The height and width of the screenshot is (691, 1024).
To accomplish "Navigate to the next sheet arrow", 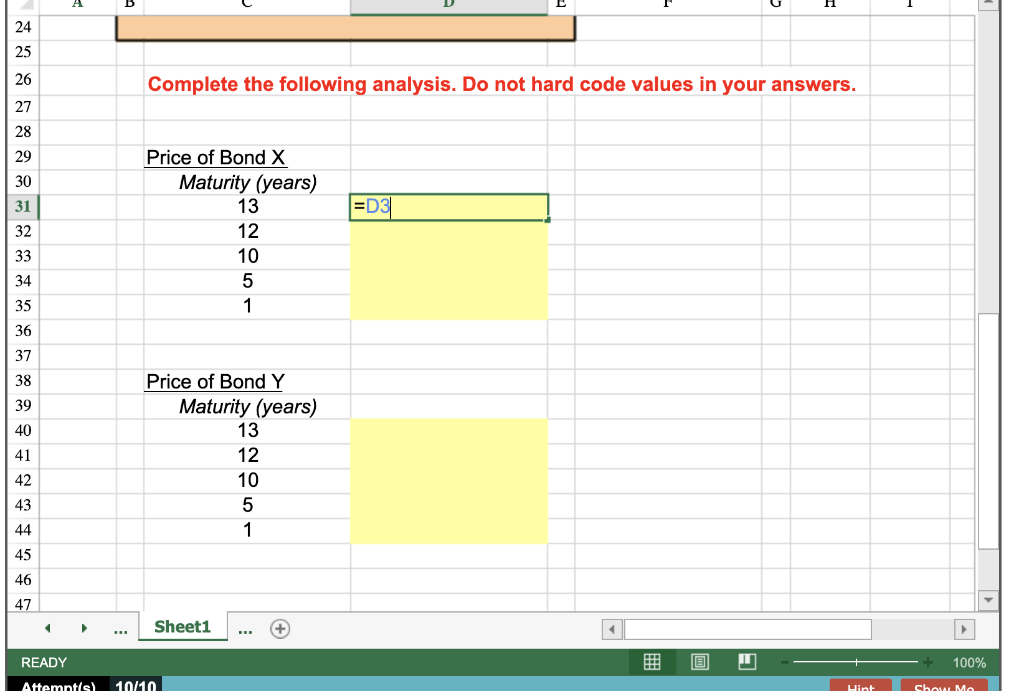I will [x=84, y=628].
